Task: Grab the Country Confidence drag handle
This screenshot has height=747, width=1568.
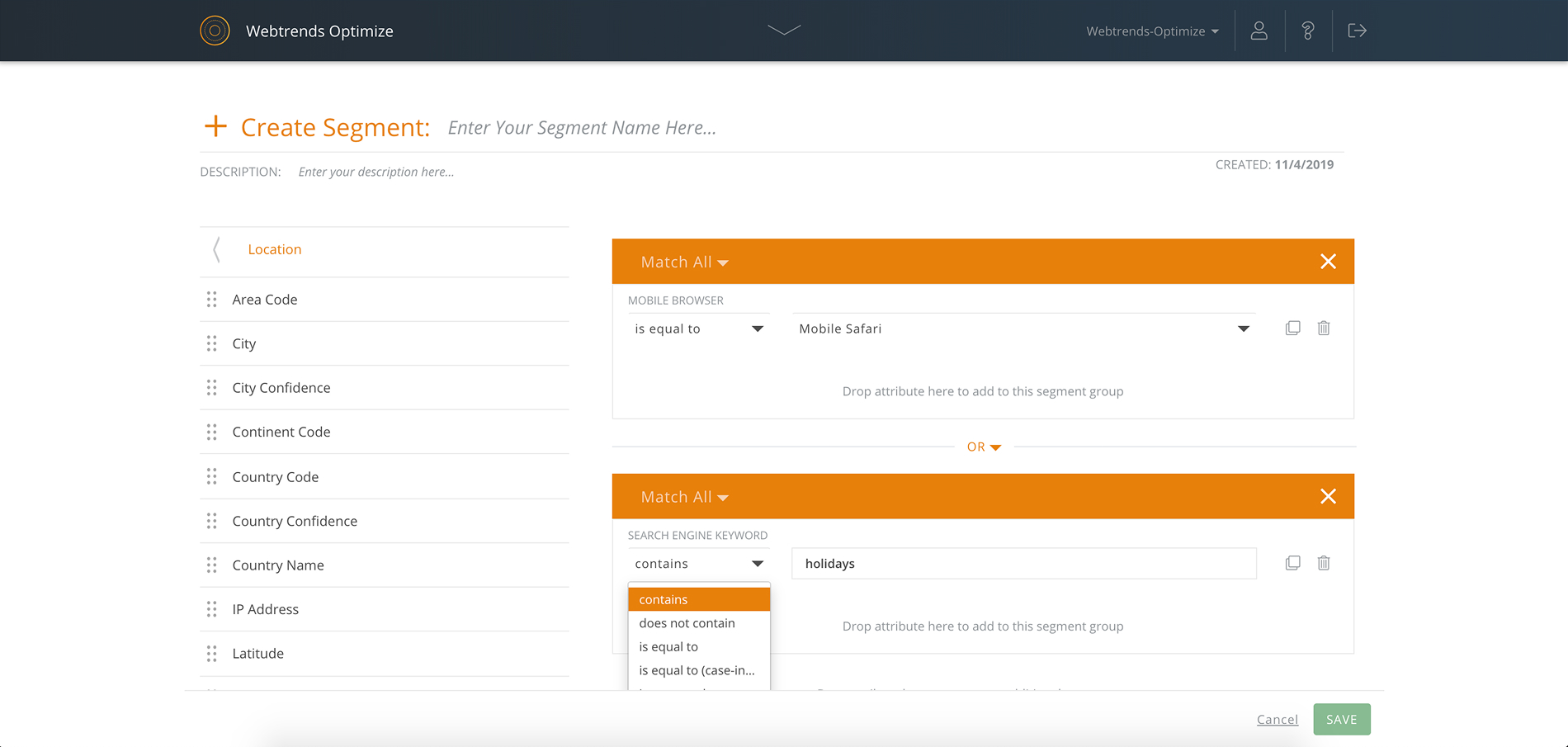Action: [x=212, y=521]
